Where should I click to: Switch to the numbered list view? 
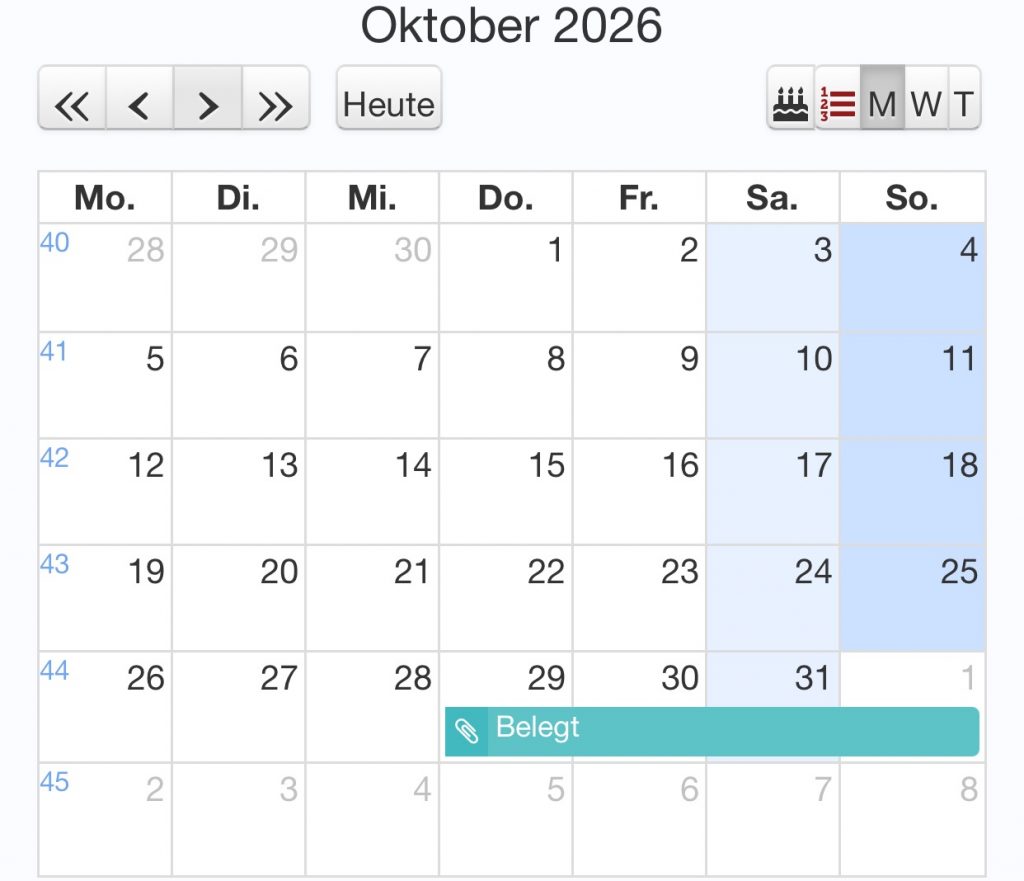[x=838, y=98]
